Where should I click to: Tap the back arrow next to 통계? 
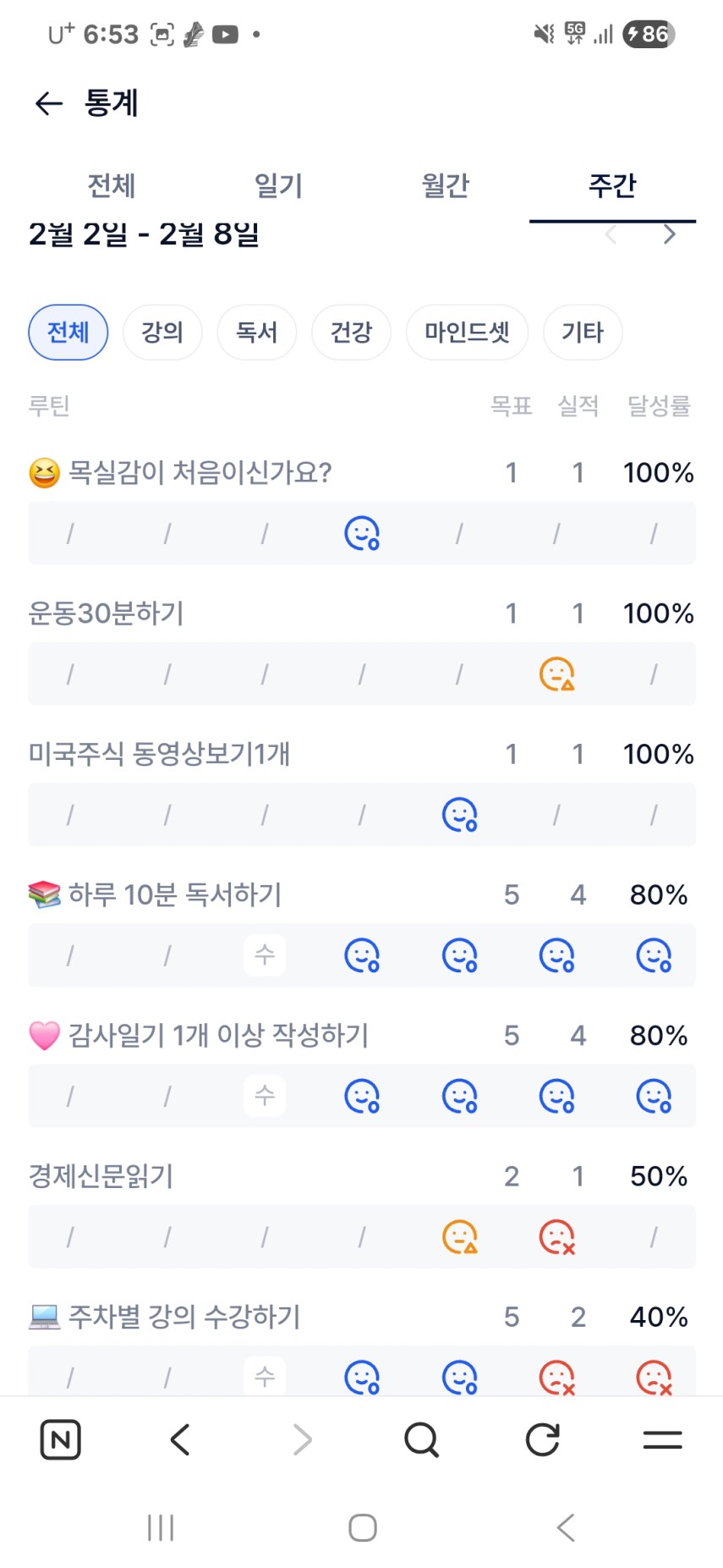click(49, 103)
